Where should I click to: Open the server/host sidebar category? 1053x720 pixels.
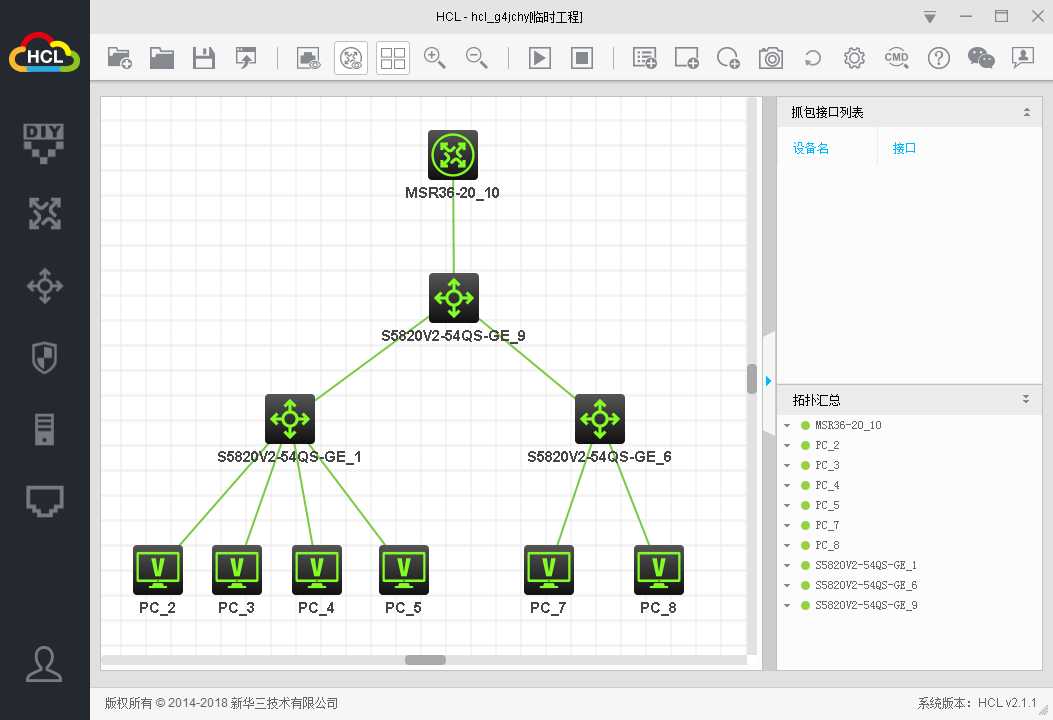(44, 429)
